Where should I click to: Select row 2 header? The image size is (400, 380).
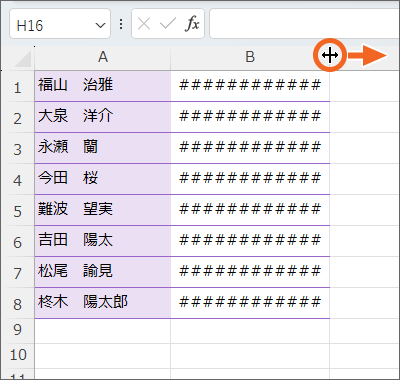17,117
